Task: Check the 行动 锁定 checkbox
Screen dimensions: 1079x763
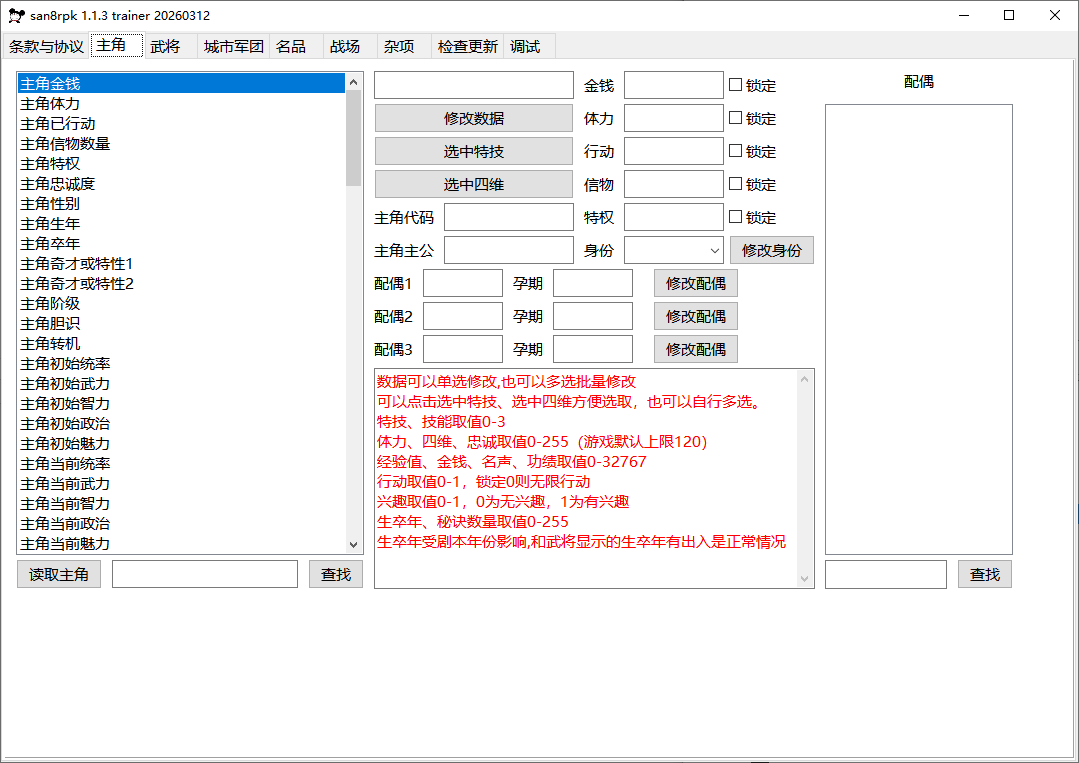Action: pos(736,151)
